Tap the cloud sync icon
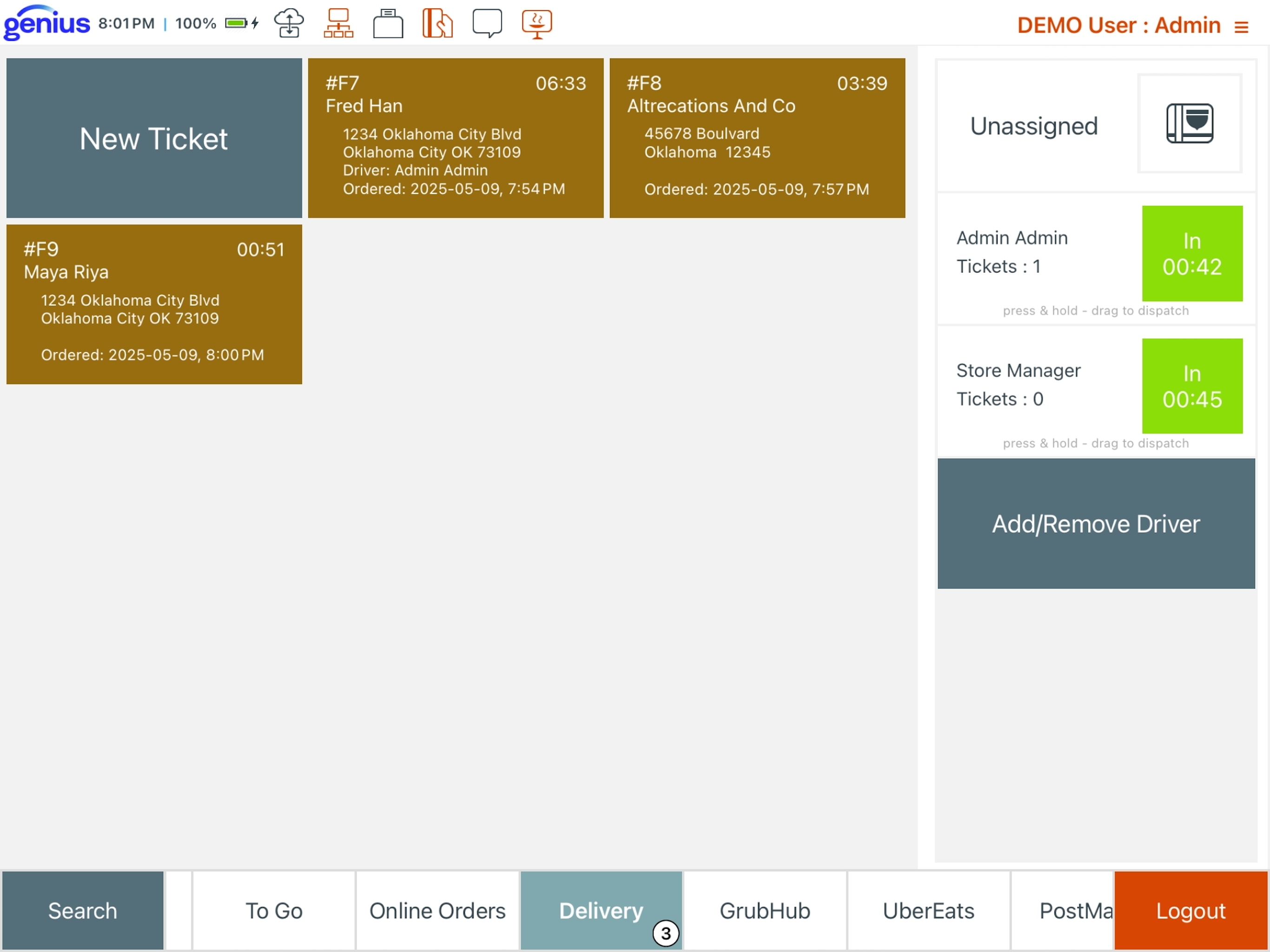Screen dimensions: 1270x952 click(x=289, y=24)
